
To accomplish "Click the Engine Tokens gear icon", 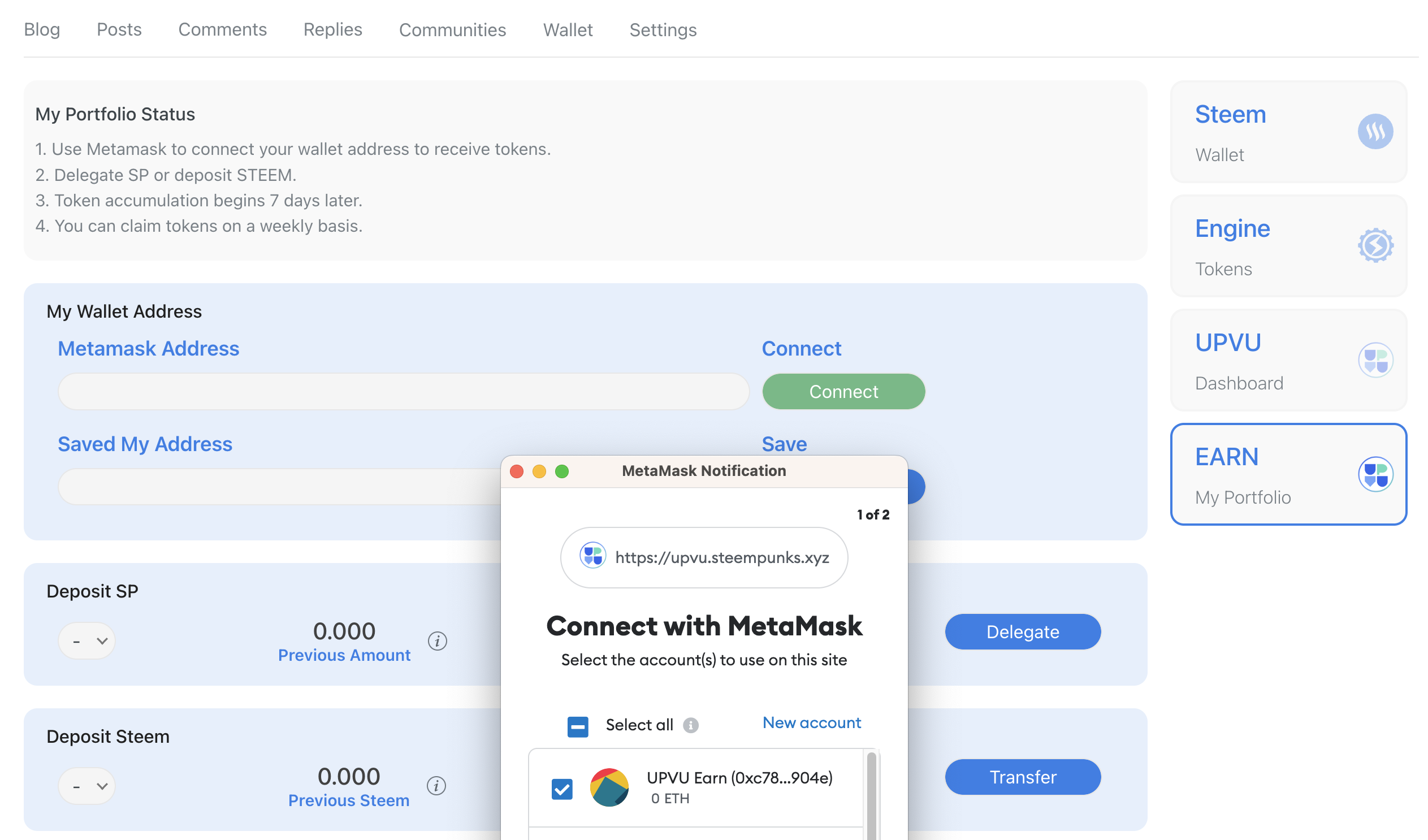I will [x=1375, y=245].
